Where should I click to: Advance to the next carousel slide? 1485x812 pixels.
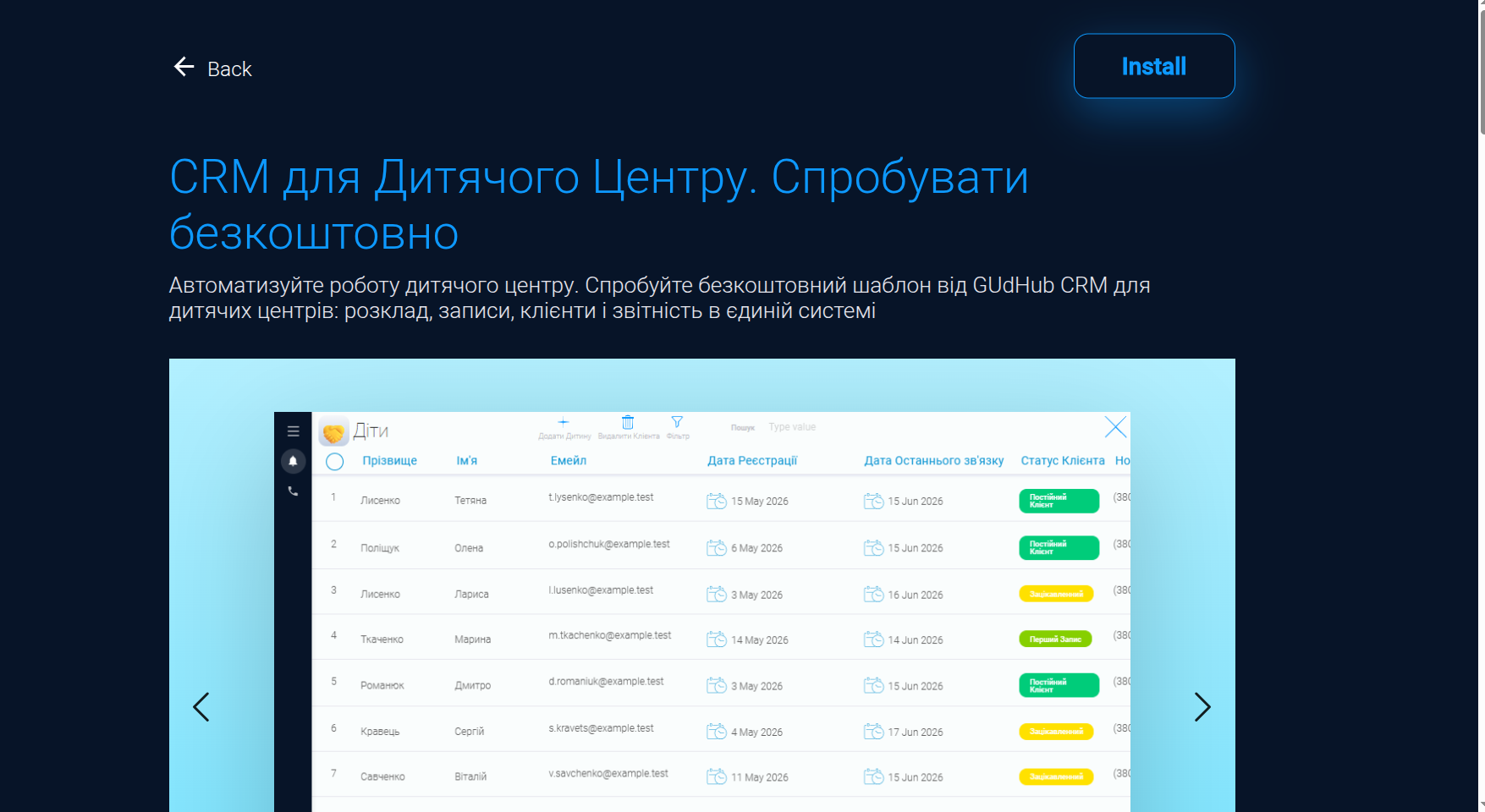tap(1202, 707)
